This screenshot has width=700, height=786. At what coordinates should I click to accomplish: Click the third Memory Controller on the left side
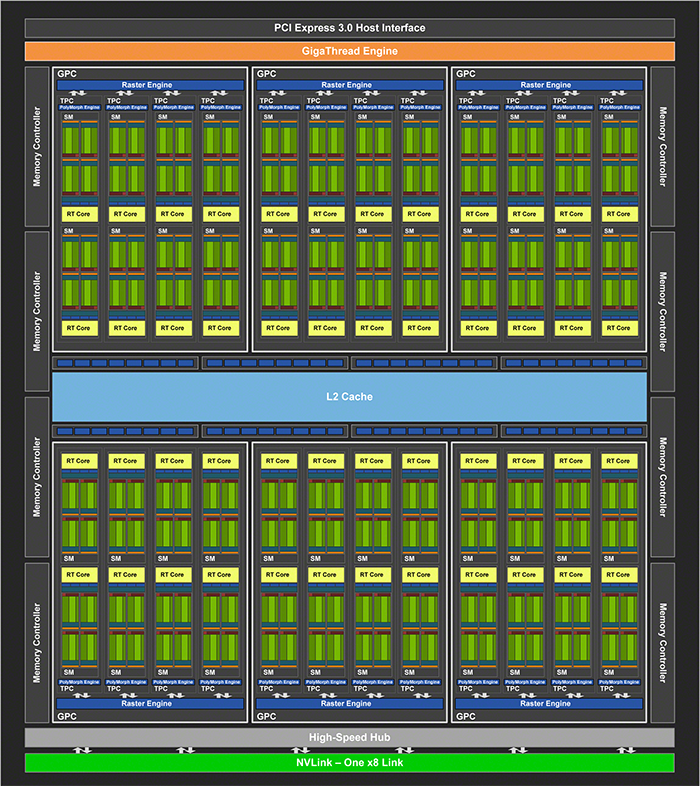pyautogui.click(x=37, y=477)
